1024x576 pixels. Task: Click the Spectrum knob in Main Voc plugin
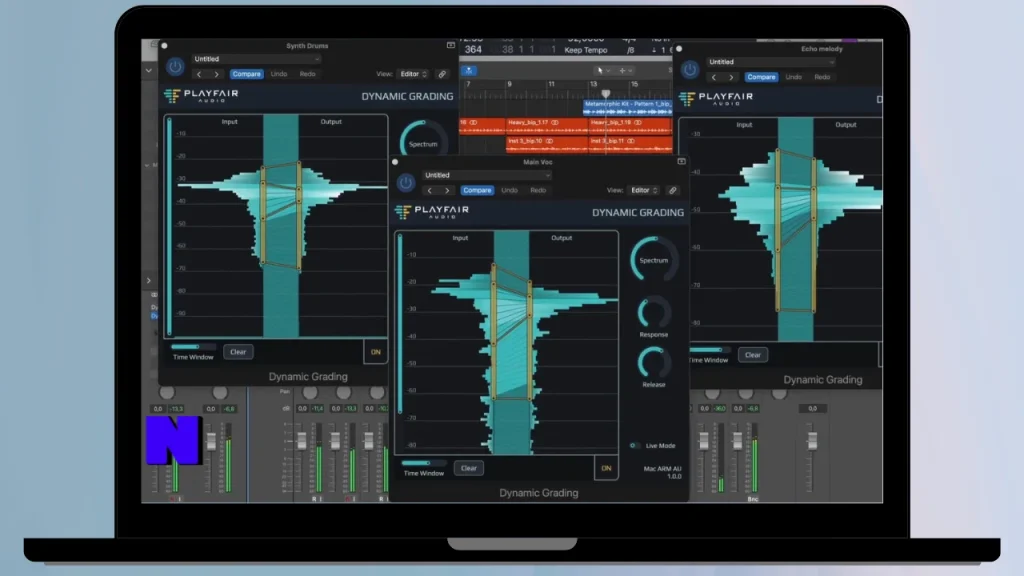pos(654,259)
